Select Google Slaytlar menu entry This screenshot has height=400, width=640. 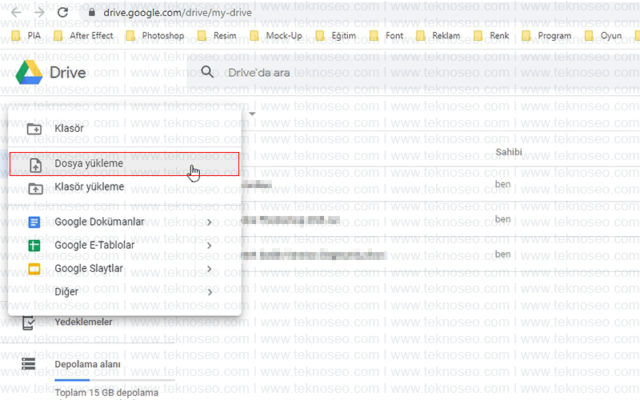click(x=124, y=269)
